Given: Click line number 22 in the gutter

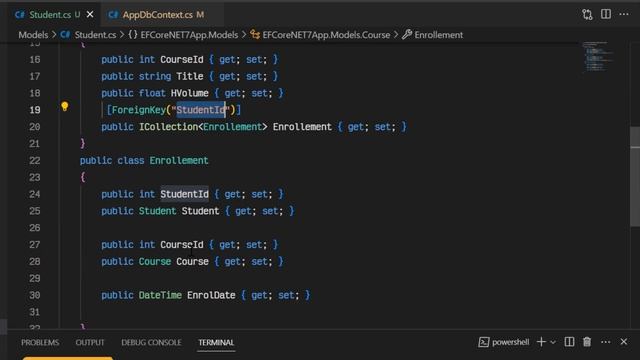Looking at the screenshot, I should point(35,161).
